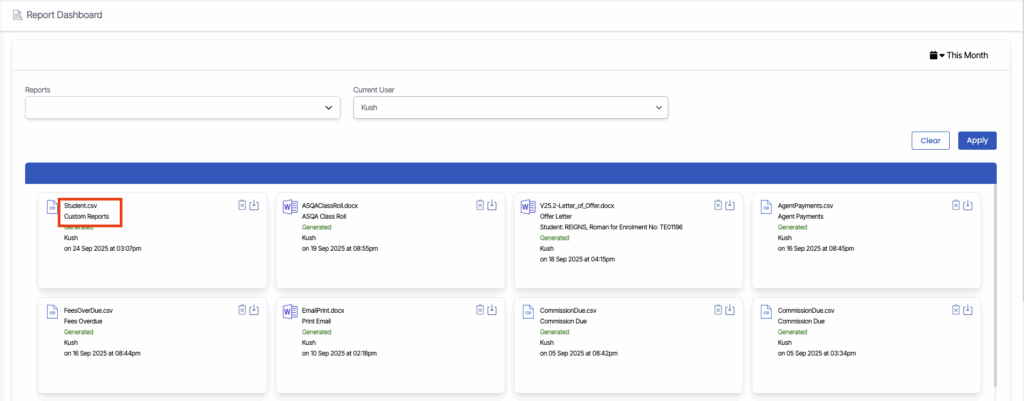Delete the EmailPrint.docx report

click(x=480, y=310)
